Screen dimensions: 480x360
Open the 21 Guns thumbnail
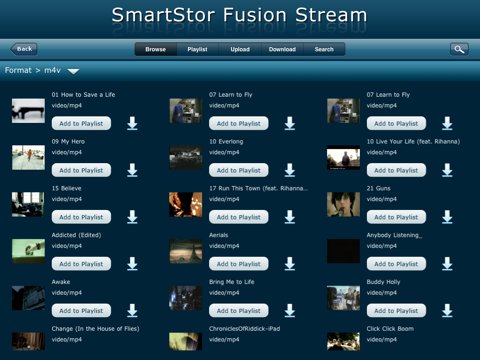343,204
